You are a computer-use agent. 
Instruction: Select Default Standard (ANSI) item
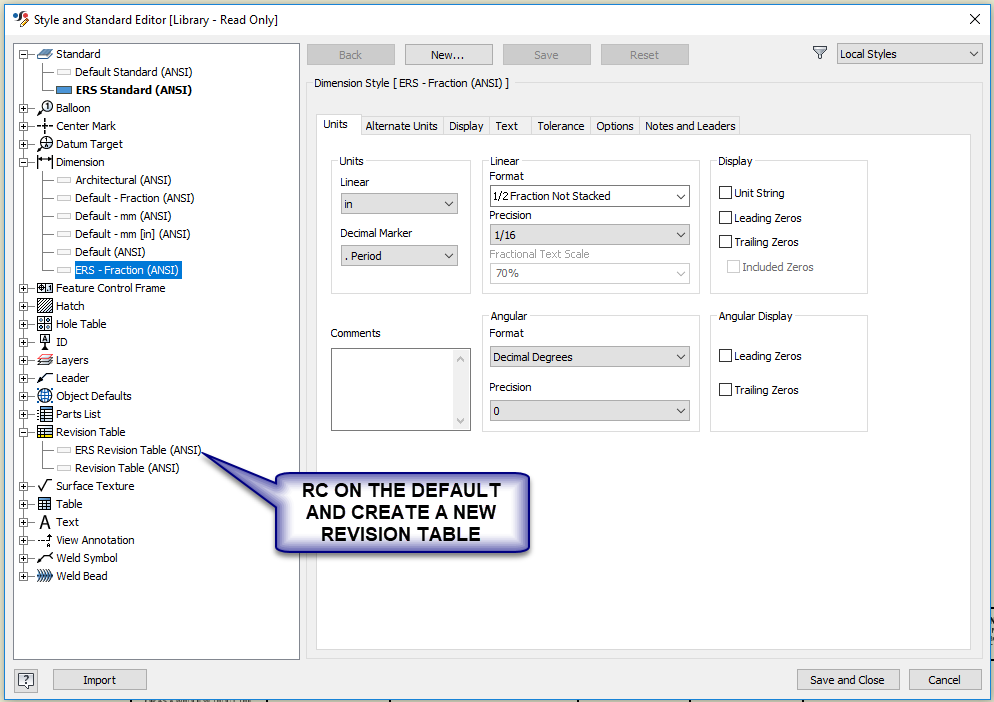point(133,72)
